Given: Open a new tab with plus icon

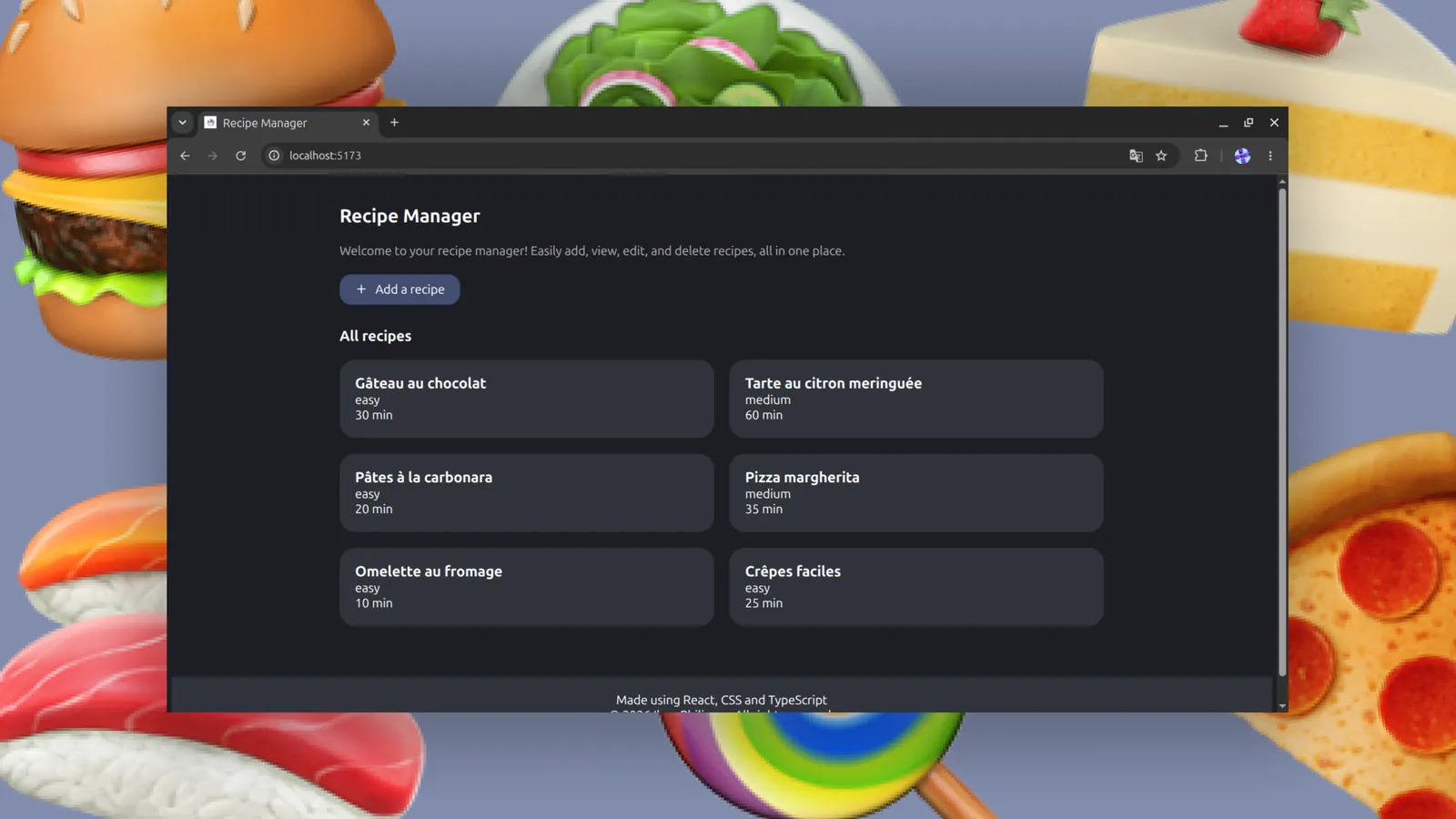Looking at the screenshot, I should coord(395,122).
